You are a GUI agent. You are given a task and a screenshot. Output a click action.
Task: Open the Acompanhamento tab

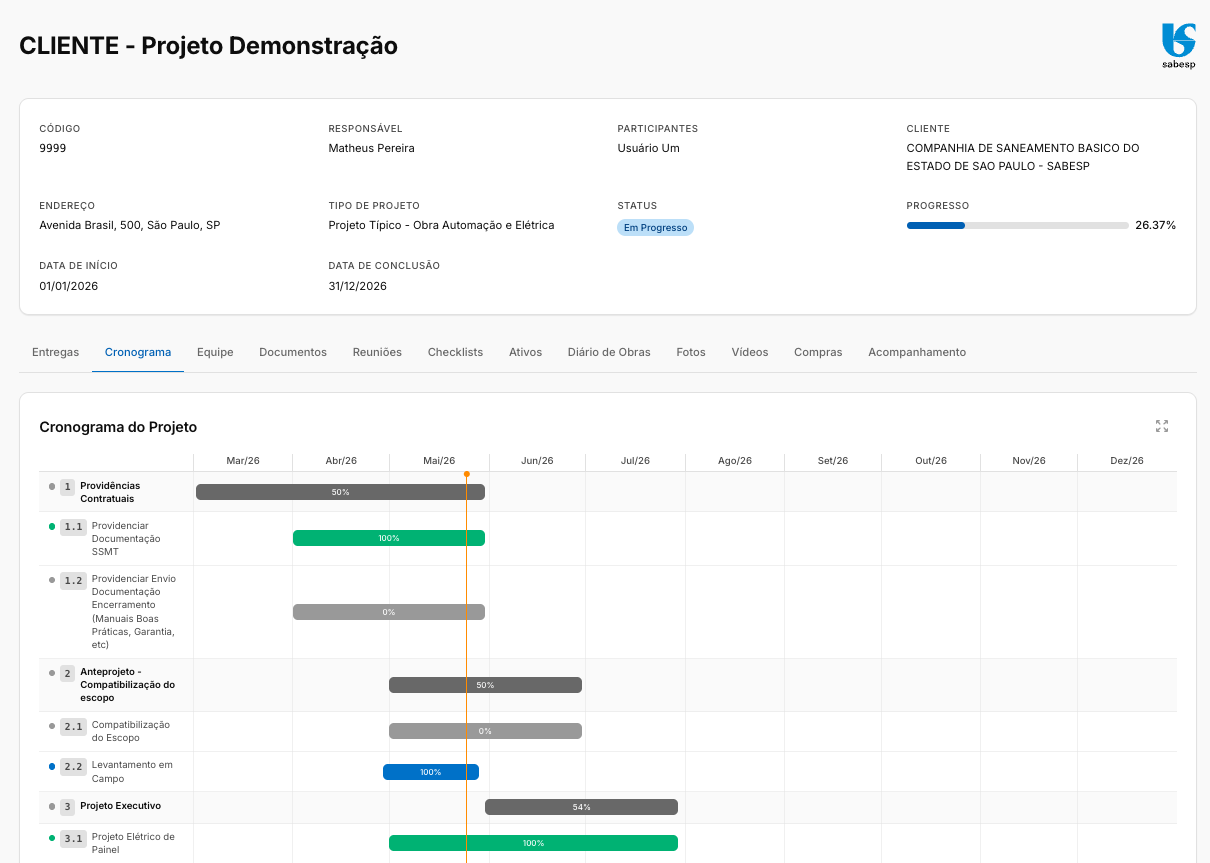point(917,352)
